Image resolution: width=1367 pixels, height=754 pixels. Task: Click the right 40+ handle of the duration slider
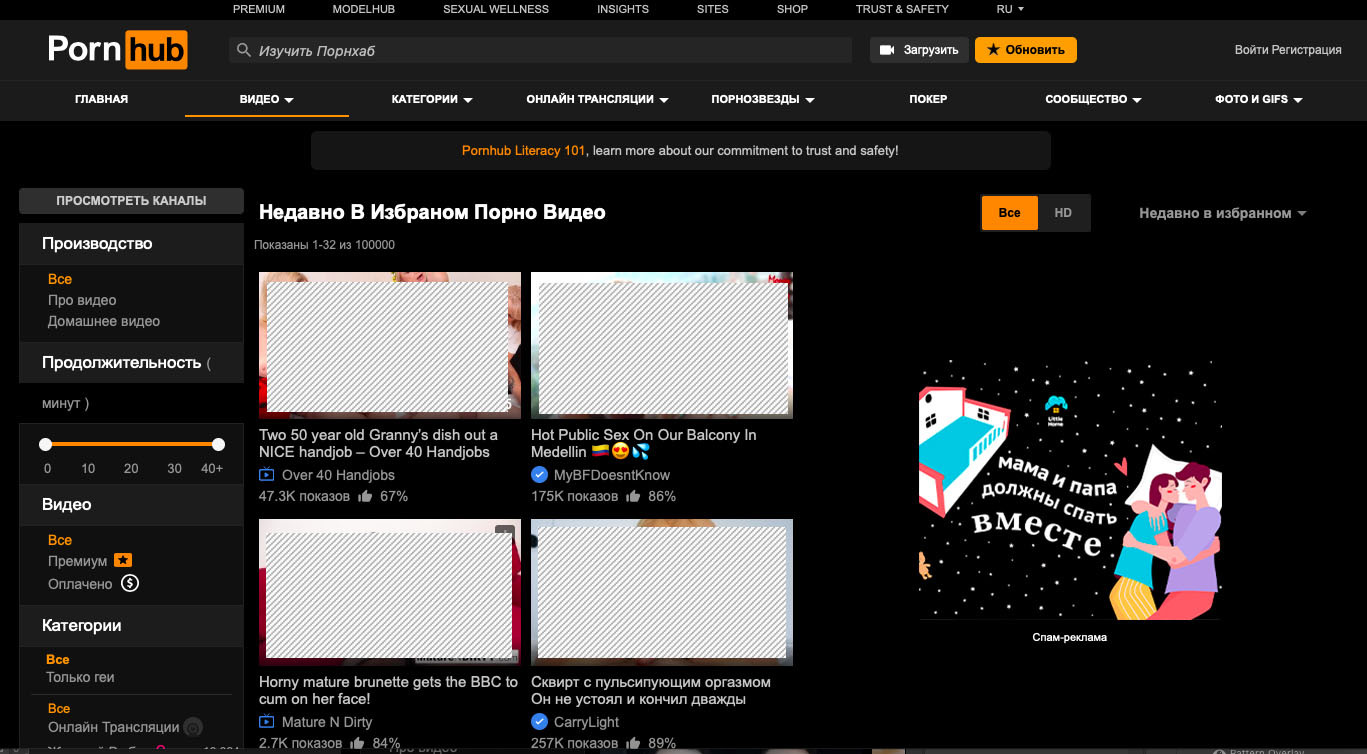tap(218, 444)
